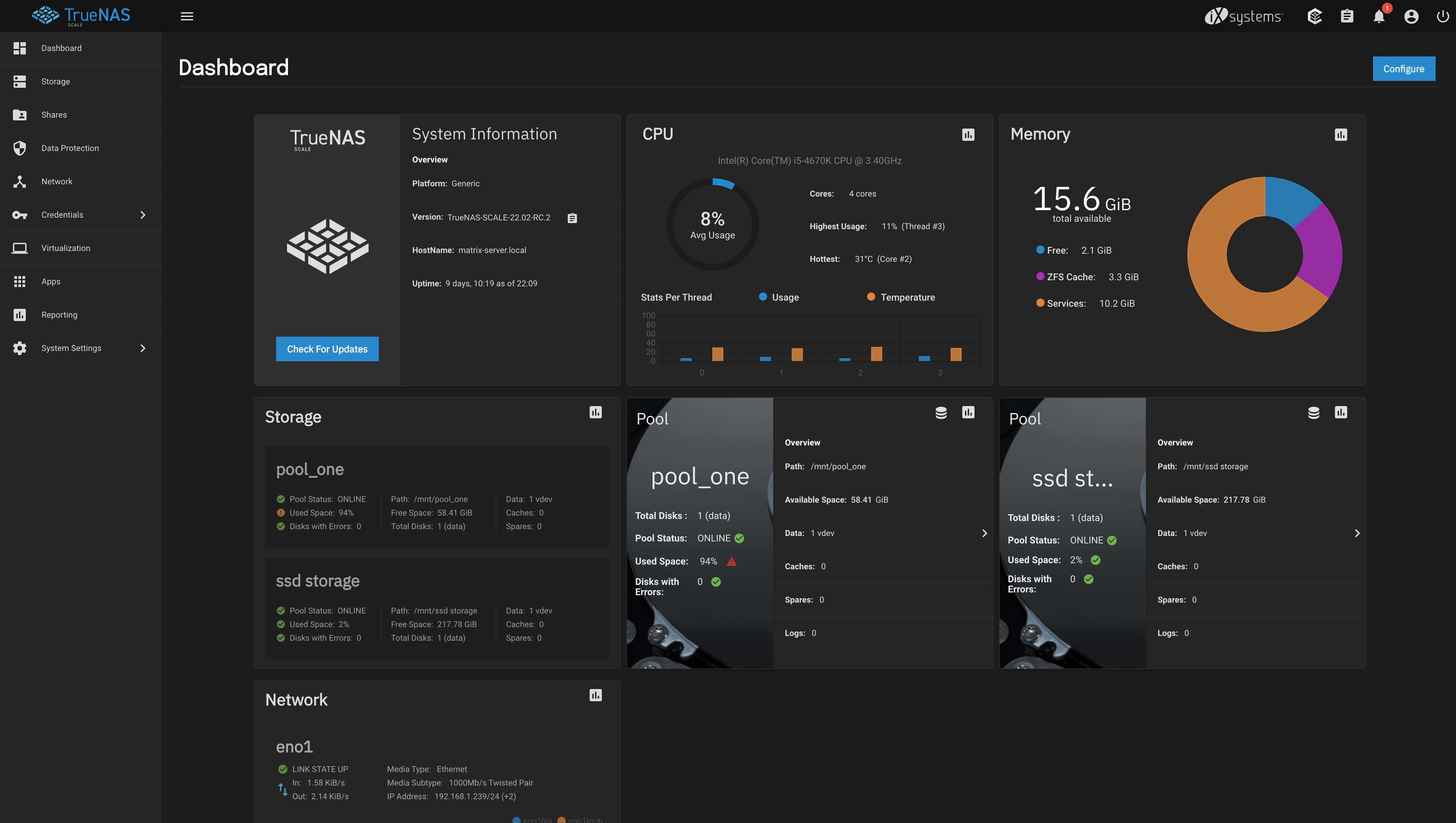Click the Configure button
This screenshot has width=1456, height=823.
[x=1404, y=68]
